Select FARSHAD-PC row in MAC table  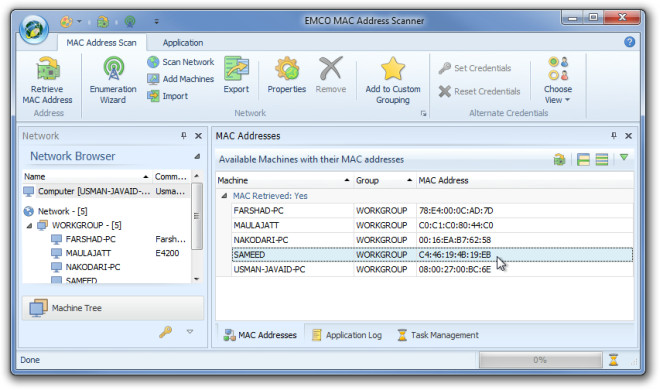432,210
